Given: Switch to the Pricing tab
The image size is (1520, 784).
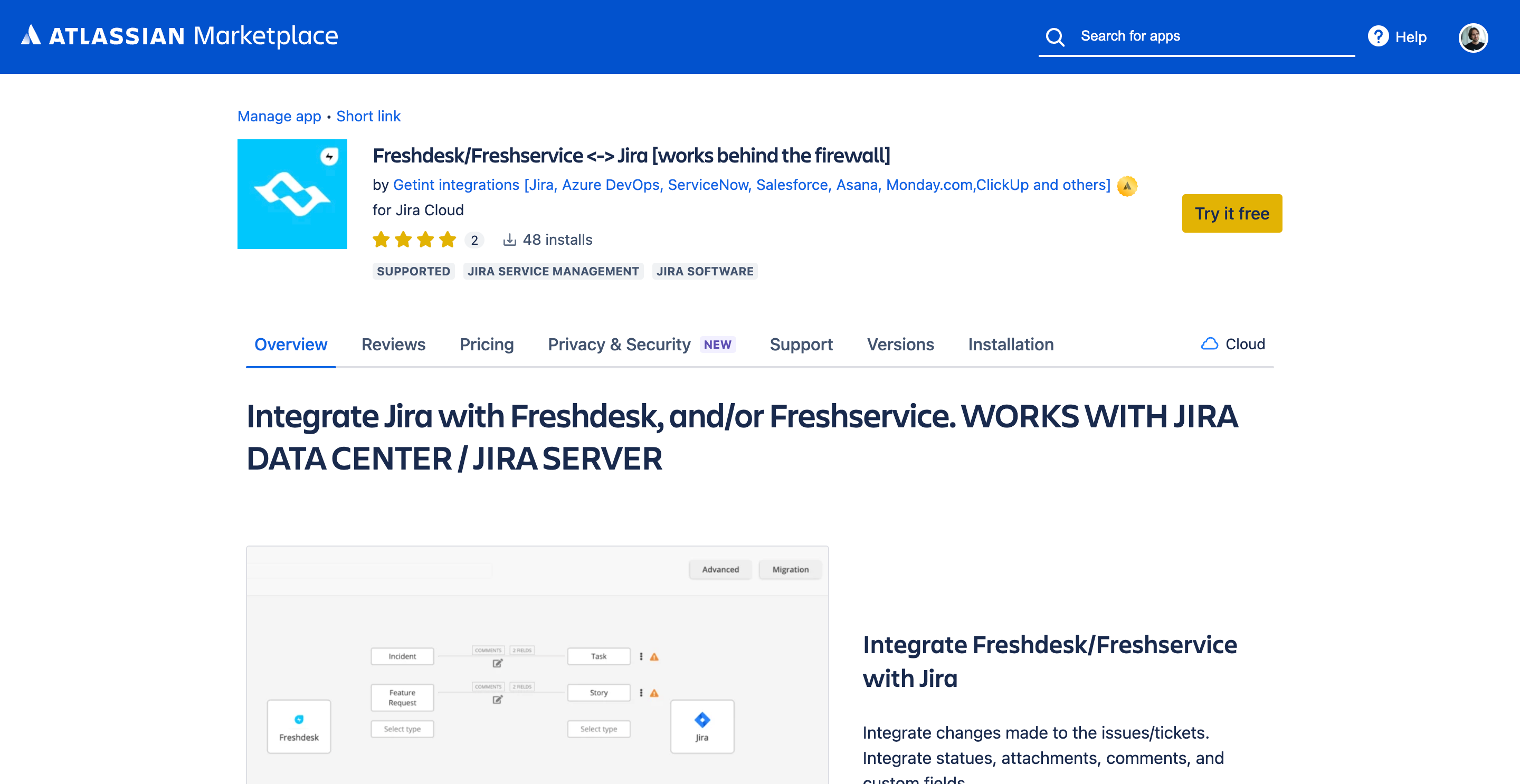Looking at the screenshot, I should click(487, 345).
